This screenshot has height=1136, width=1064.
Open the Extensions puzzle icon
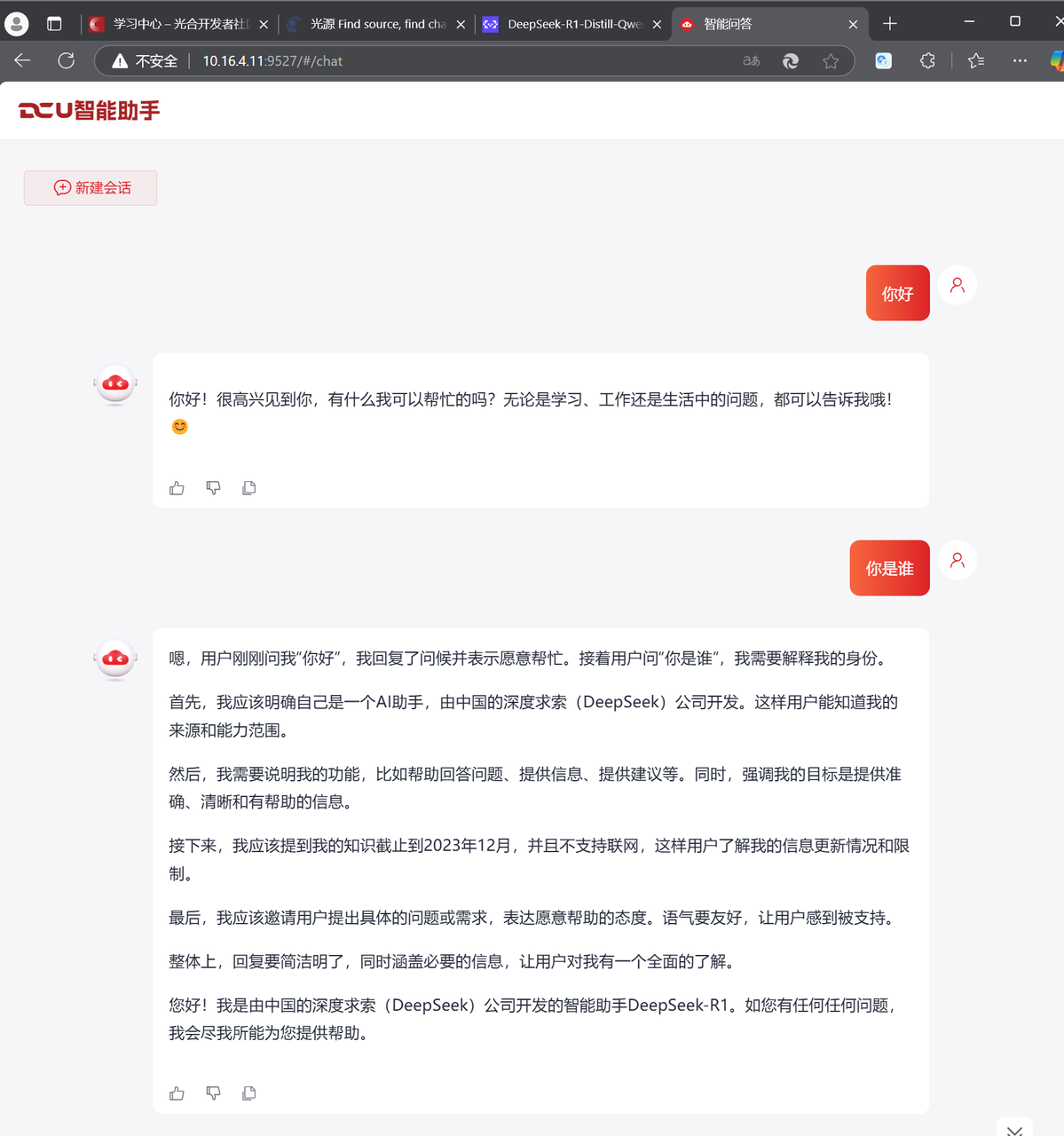click(927, 60)
